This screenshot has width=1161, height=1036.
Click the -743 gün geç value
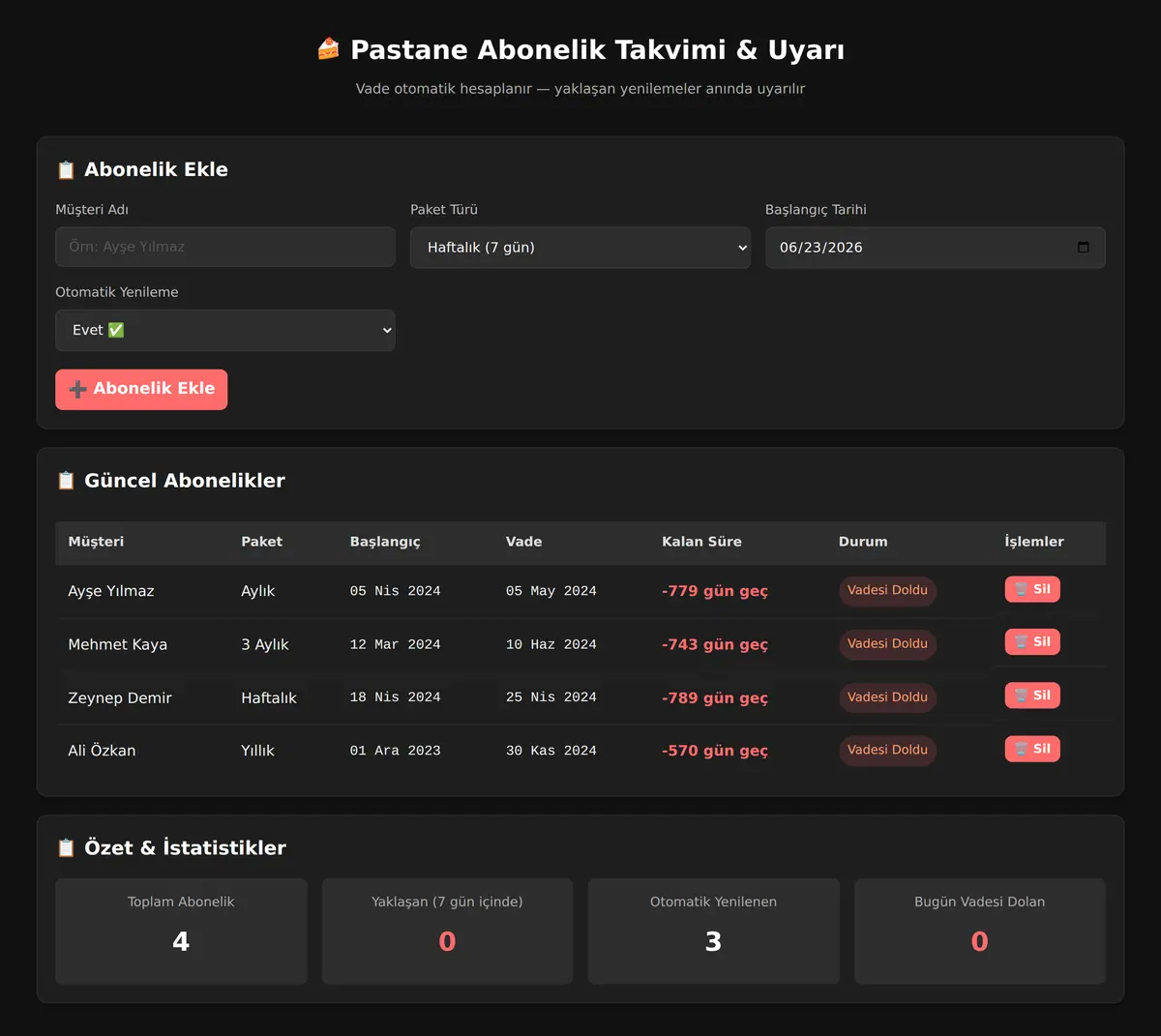point(715,644)
